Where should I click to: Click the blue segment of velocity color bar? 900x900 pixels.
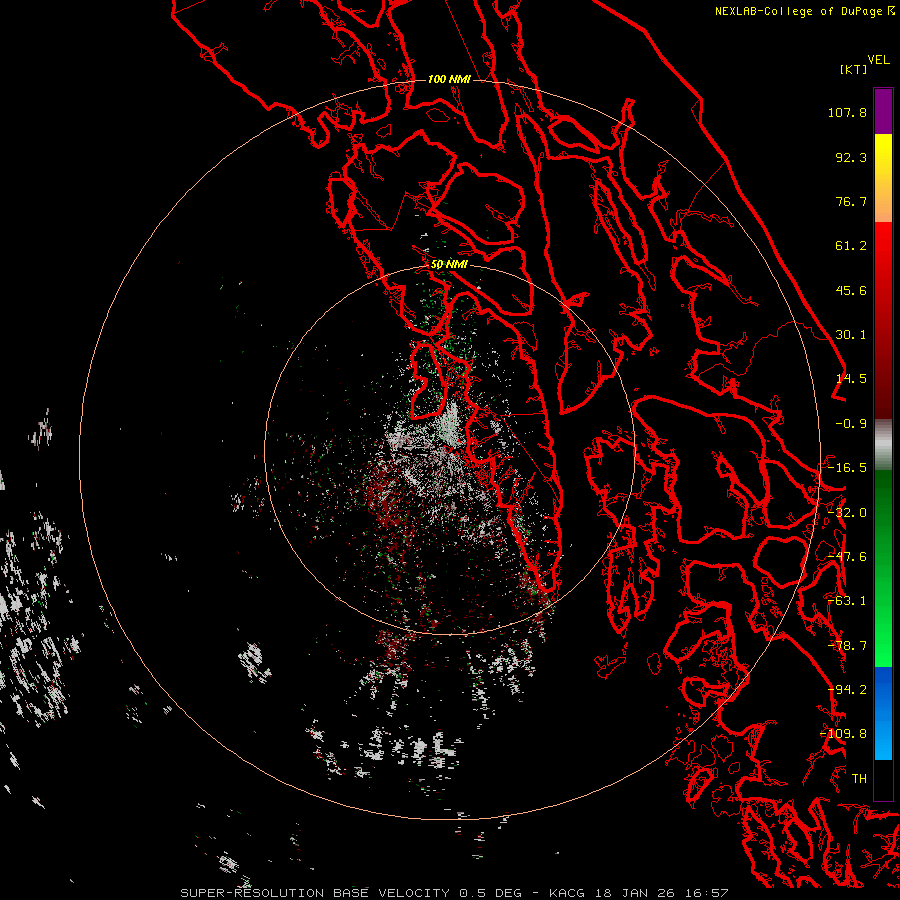(883, 713)
